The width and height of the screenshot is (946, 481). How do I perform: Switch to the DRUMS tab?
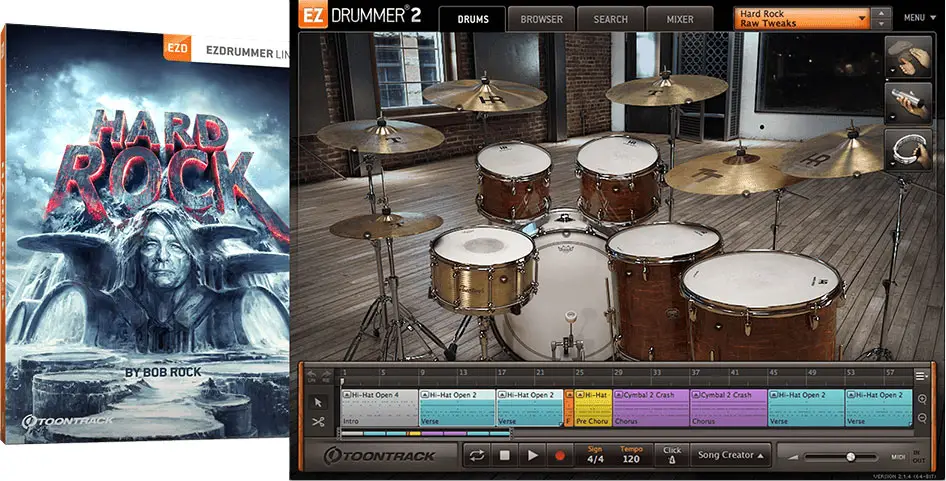472,19
